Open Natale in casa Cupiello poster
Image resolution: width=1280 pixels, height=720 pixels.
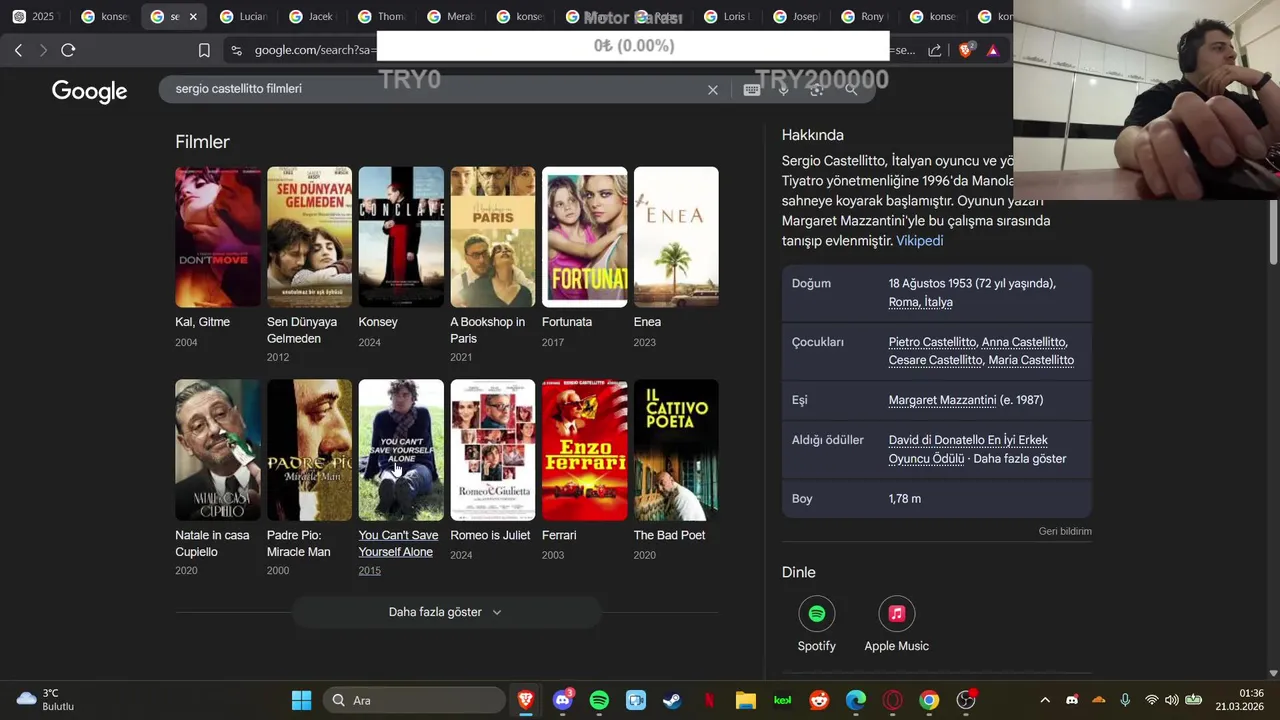(217, 450)
